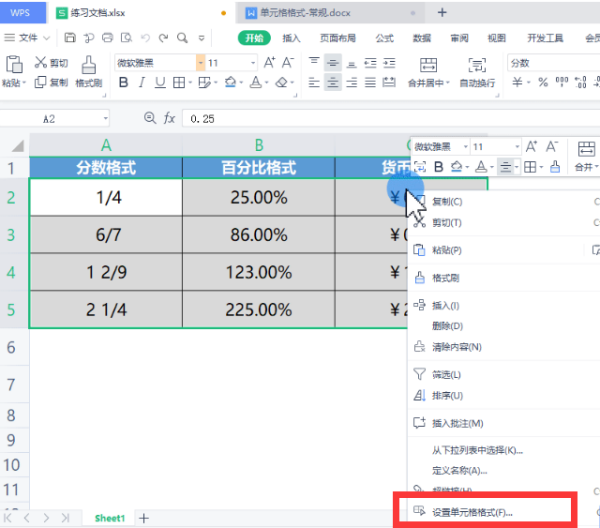600x528 pixels.
Task: Click the Decrease Indent icon
Action: point(370,63)
